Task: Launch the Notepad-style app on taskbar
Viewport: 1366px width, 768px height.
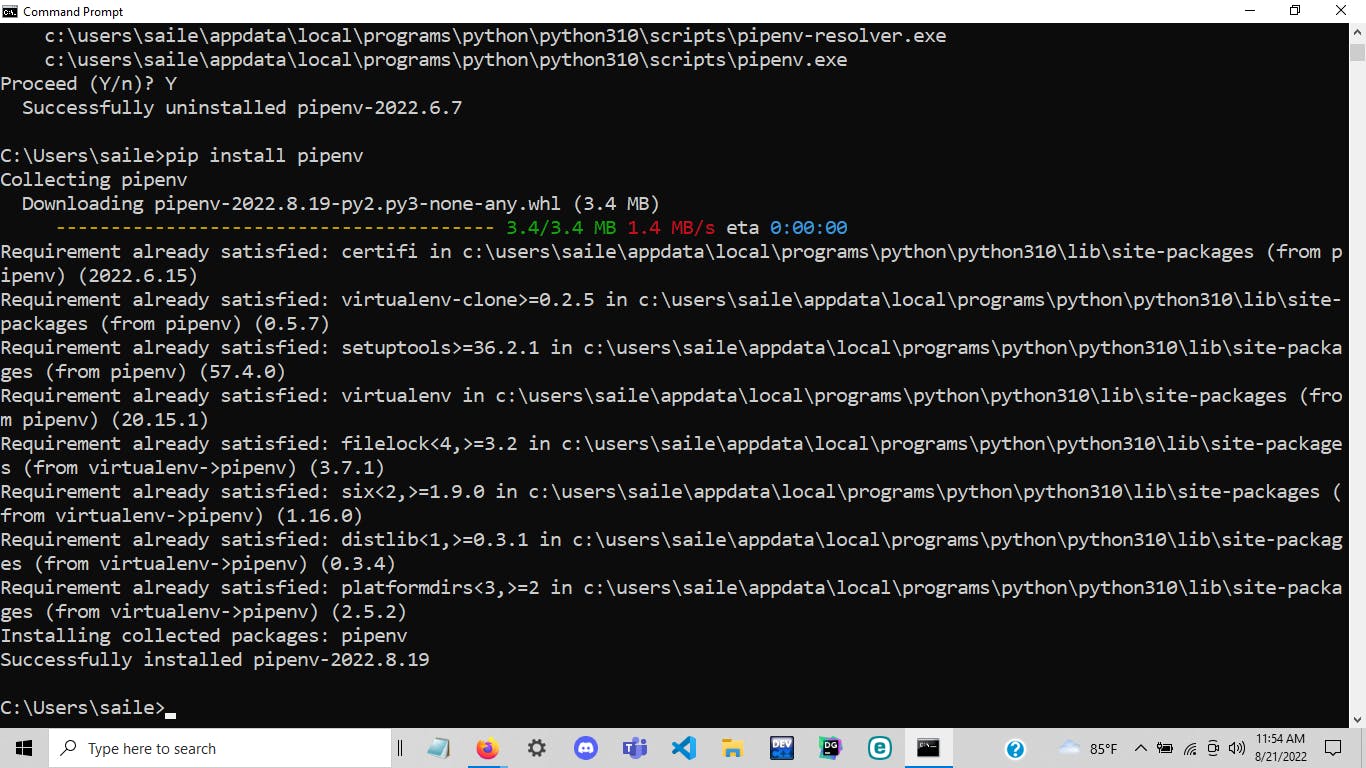Action: pyautogui.click(x=438, y=748)
